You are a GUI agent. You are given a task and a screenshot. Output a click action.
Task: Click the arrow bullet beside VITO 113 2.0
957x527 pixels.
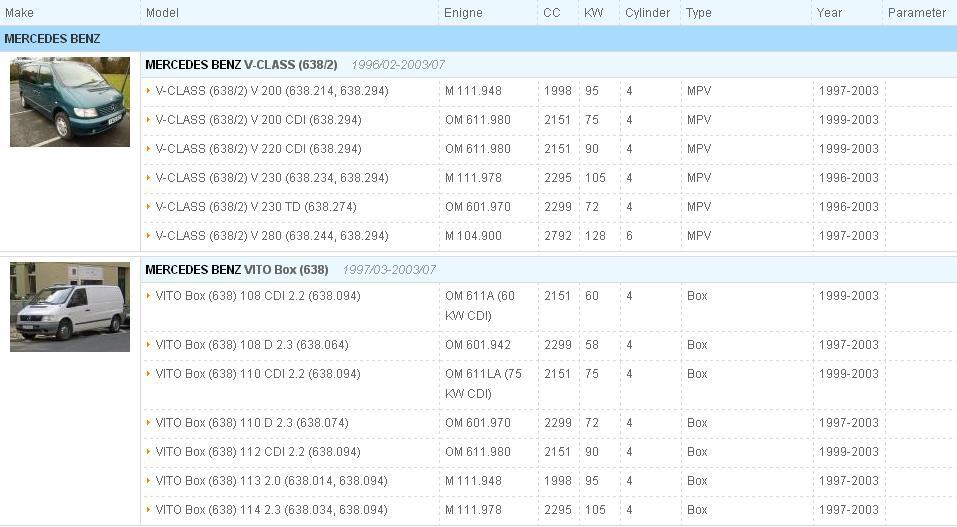(x=148, y=481)
